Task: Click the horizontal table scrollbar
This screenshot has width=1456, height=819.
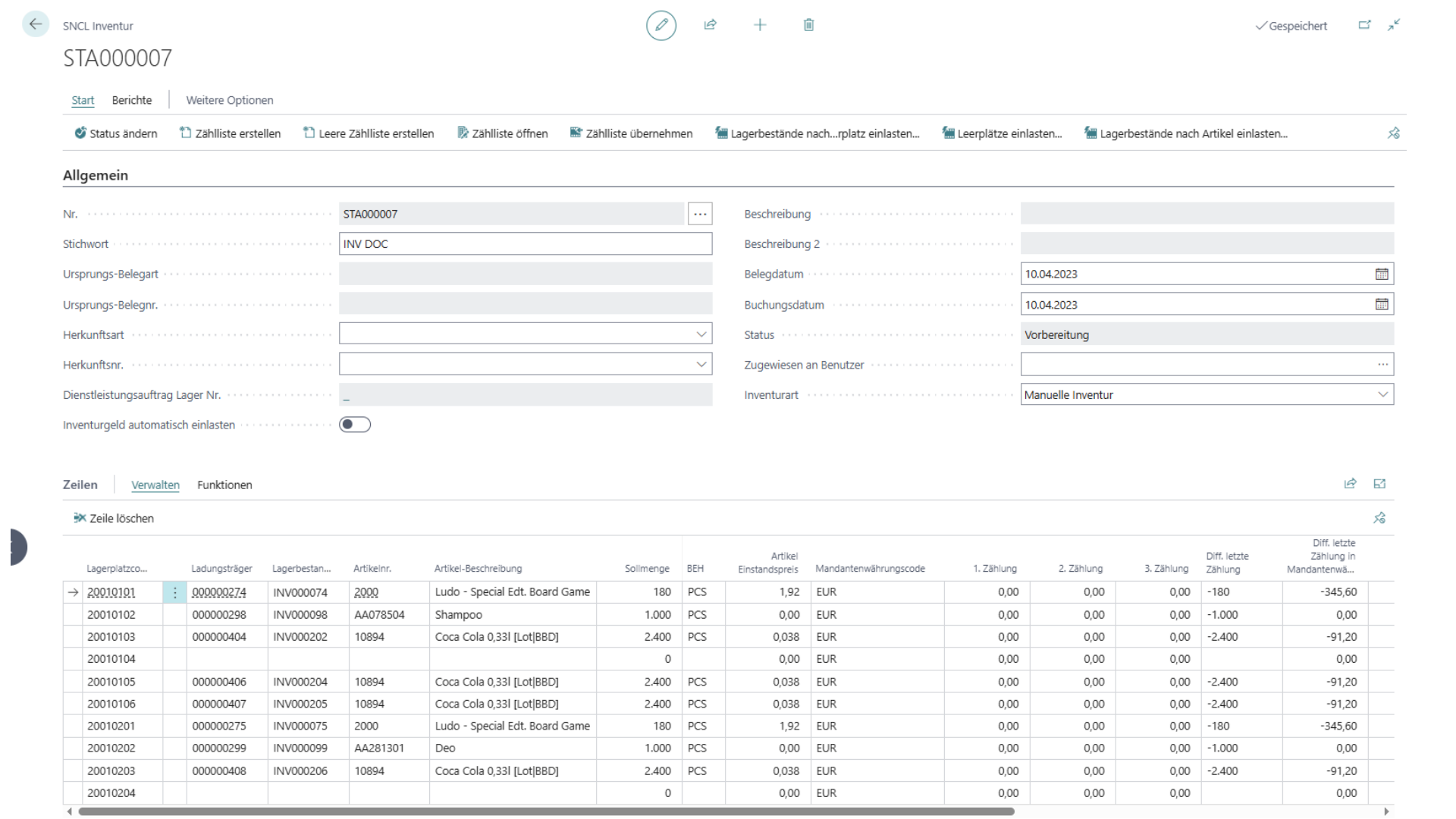Action: coord(546,811)
